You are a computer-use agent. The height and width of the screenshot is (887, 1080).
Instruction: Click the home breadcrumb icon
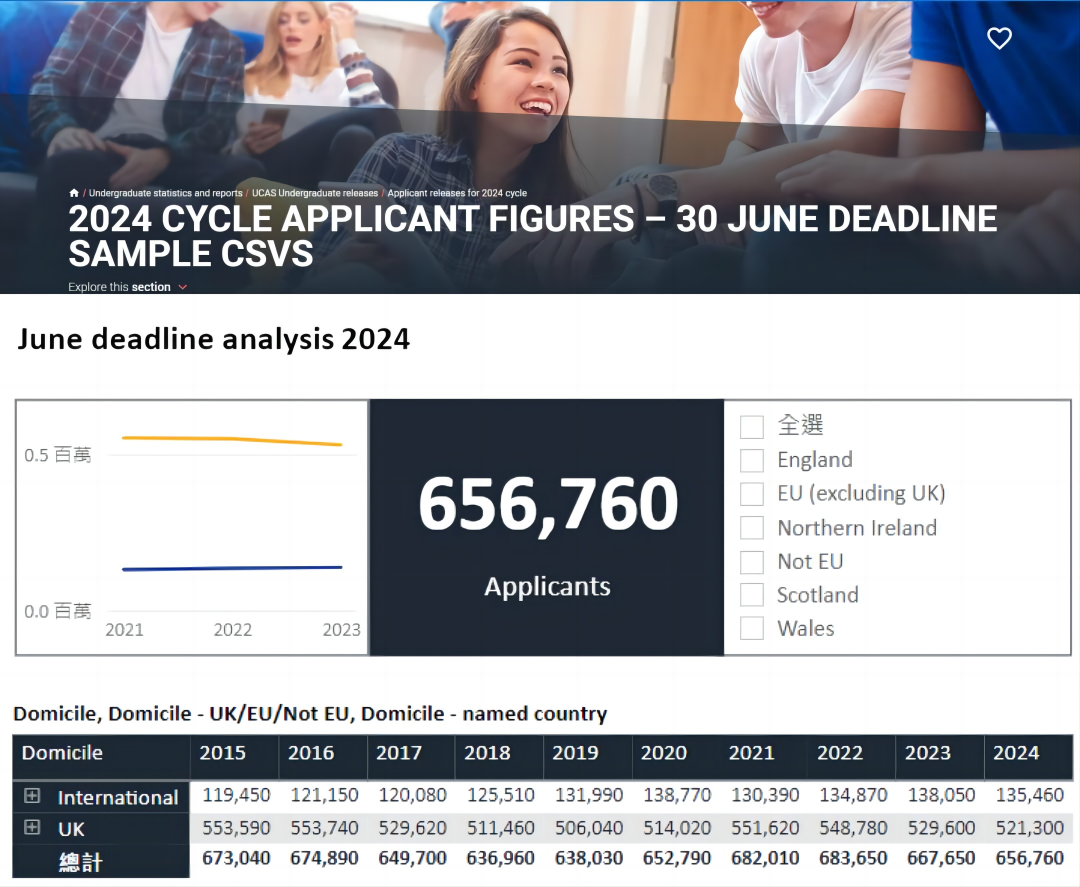[74, 193]
